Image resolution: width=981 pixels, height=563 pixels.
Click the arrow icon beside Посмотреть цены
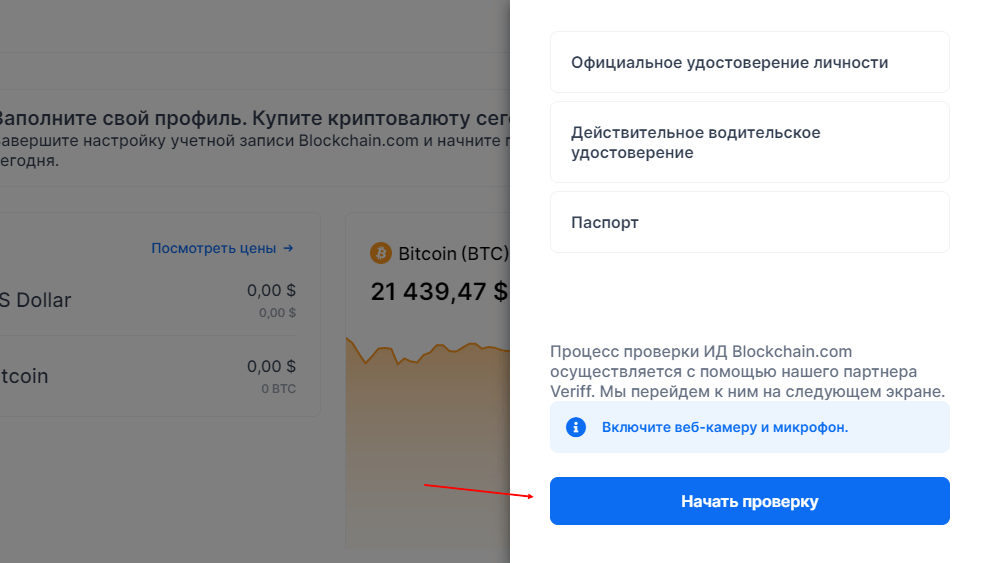[288, 247]
